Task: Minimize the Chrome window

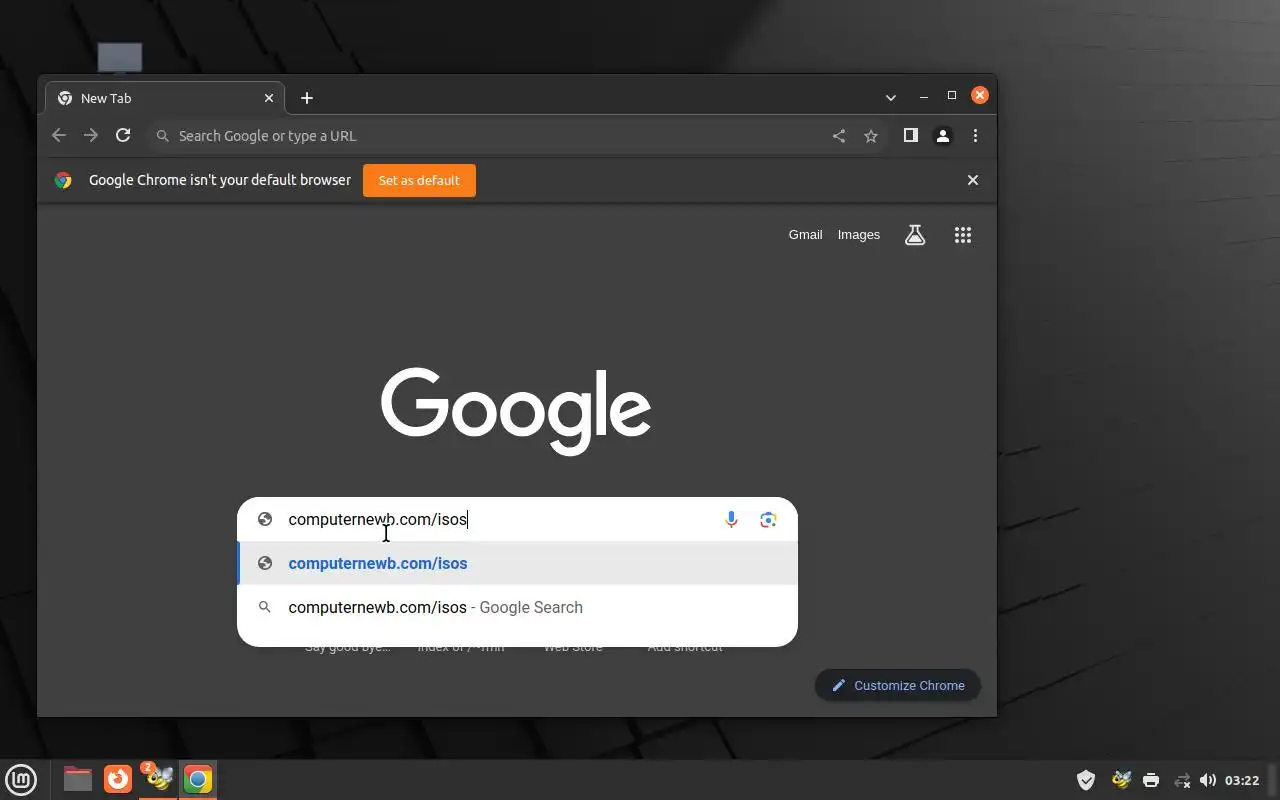Action: 923,96
